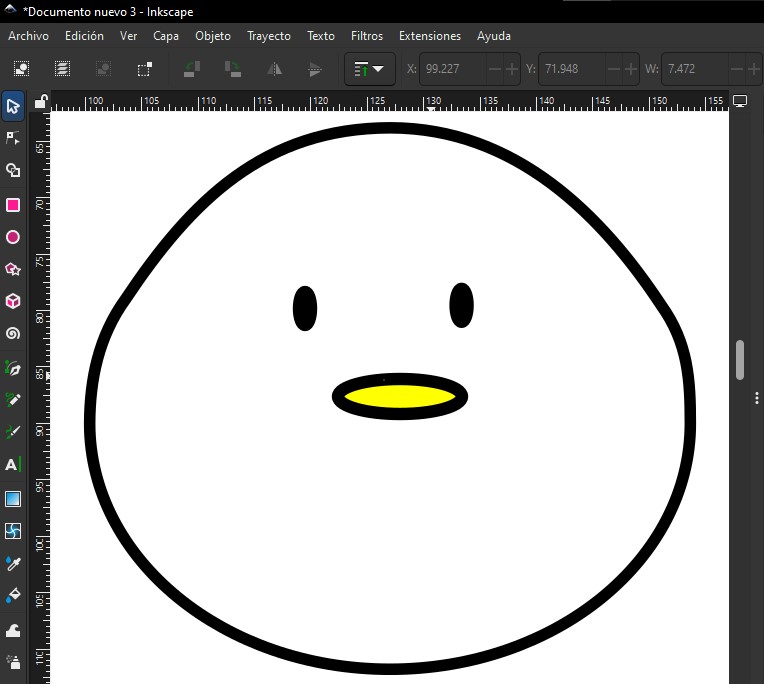
Task: Open the Filtros menu
Action: tap(367, 36)
